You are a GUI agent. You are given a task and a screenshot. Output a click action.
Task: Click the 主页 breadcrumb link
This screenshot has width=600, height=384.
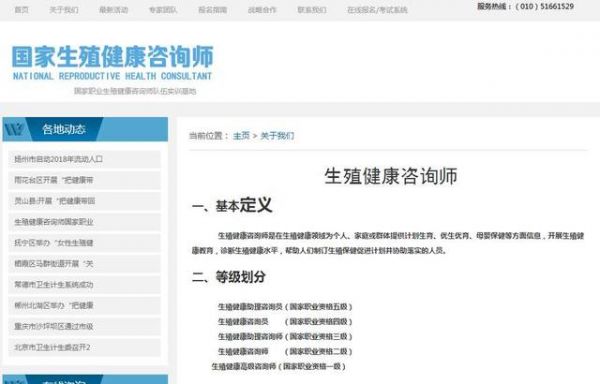pyautogui.click(x=241, y=136)
